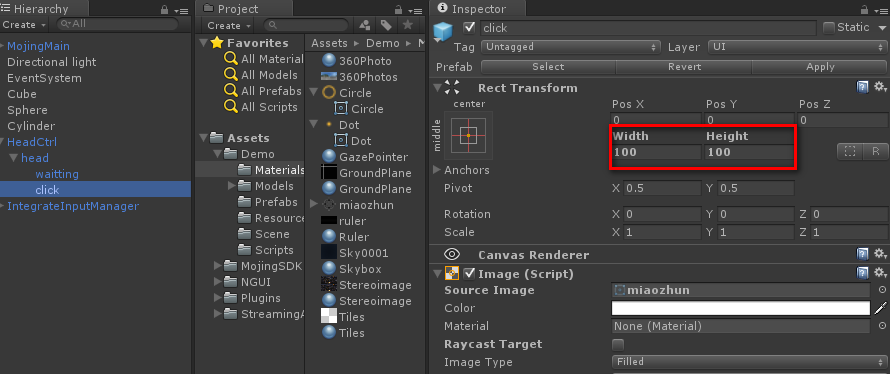Expand the Anchors foldout
890x374 pixels.
pyautogui.click(x=436, y=170)
